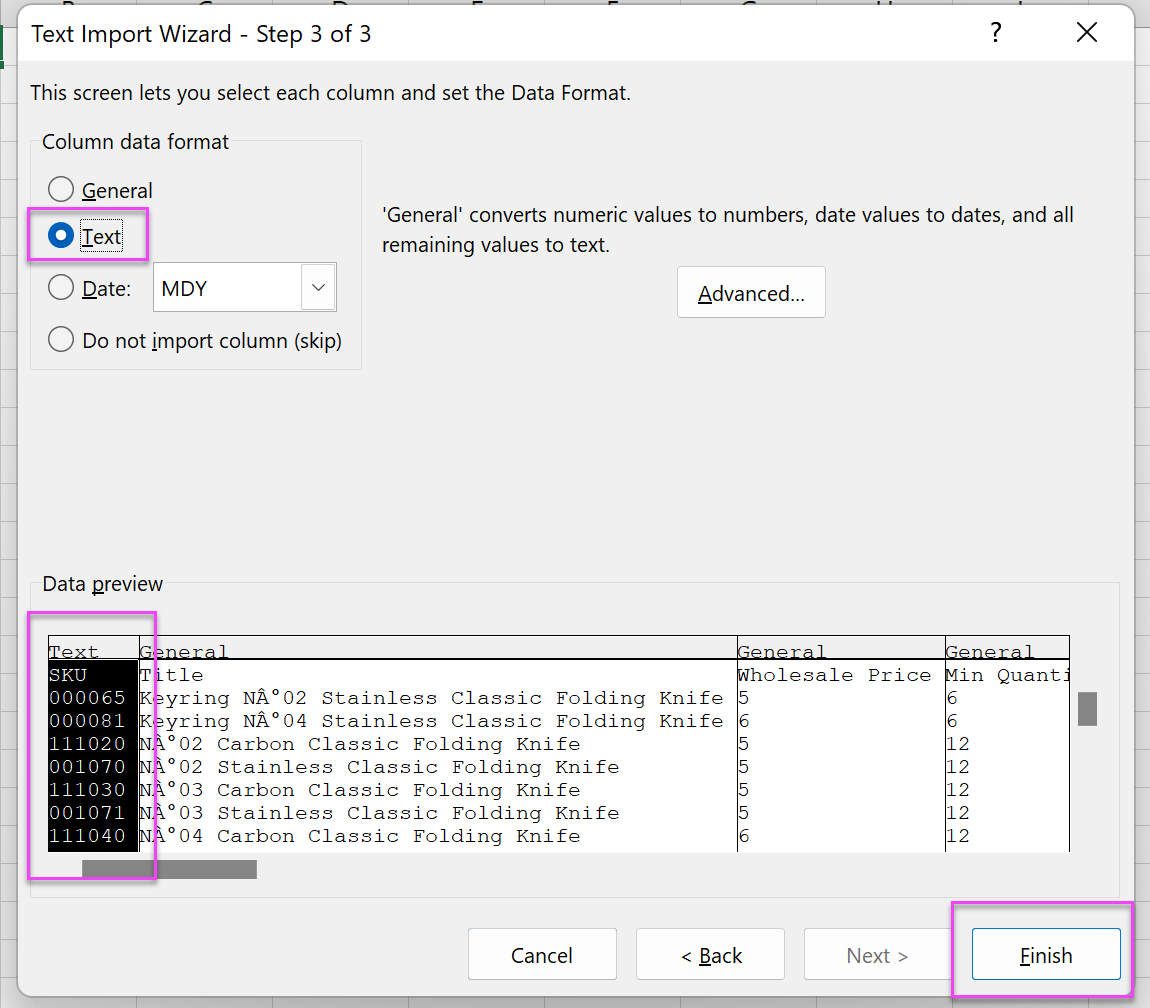The width and height of the screenshot is (1150, 1008).
Task: Select the General data format radio button
Action: point(61,190)
